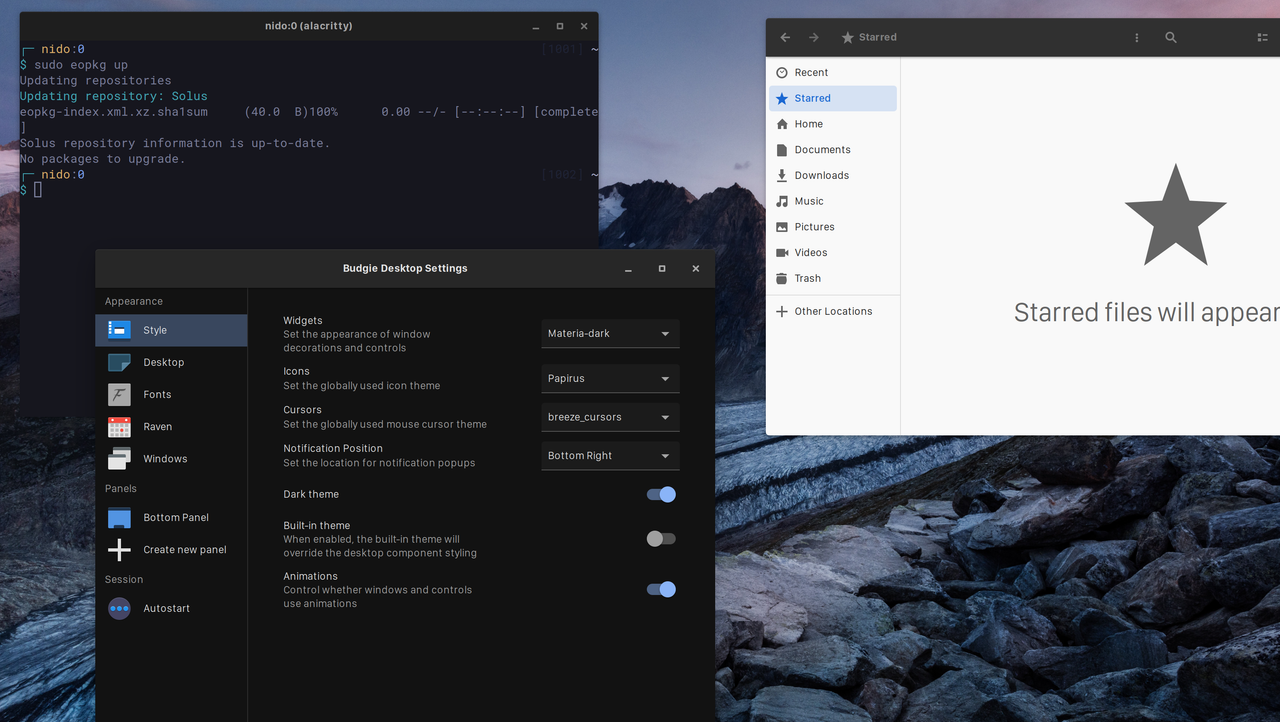Open the Fonts icon in Budgie settings
The height and width of the screenshot is (722, 1280).
119,394
